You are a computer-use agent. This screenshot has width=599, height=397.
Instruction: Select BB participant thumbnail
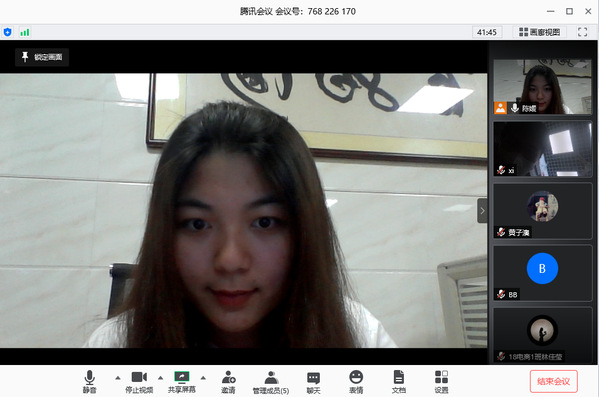click(542, 273)
